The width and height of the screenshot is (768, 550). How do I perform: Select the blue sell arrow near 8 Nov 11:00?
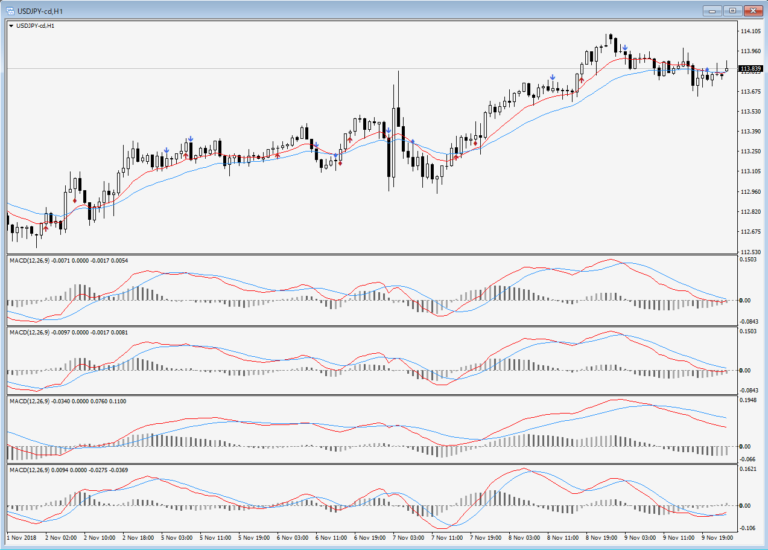coord(552,76)
